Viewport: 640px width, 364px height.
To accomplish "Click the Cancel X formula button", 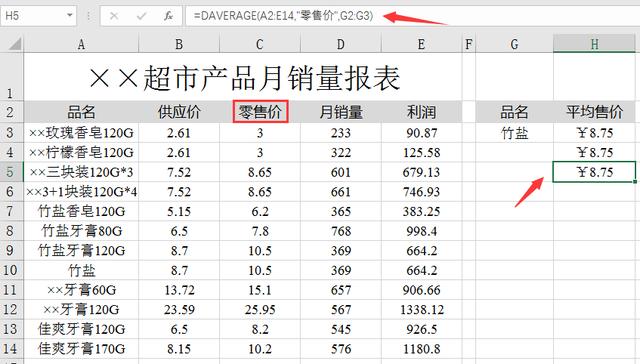I will [x=114, y=16].
